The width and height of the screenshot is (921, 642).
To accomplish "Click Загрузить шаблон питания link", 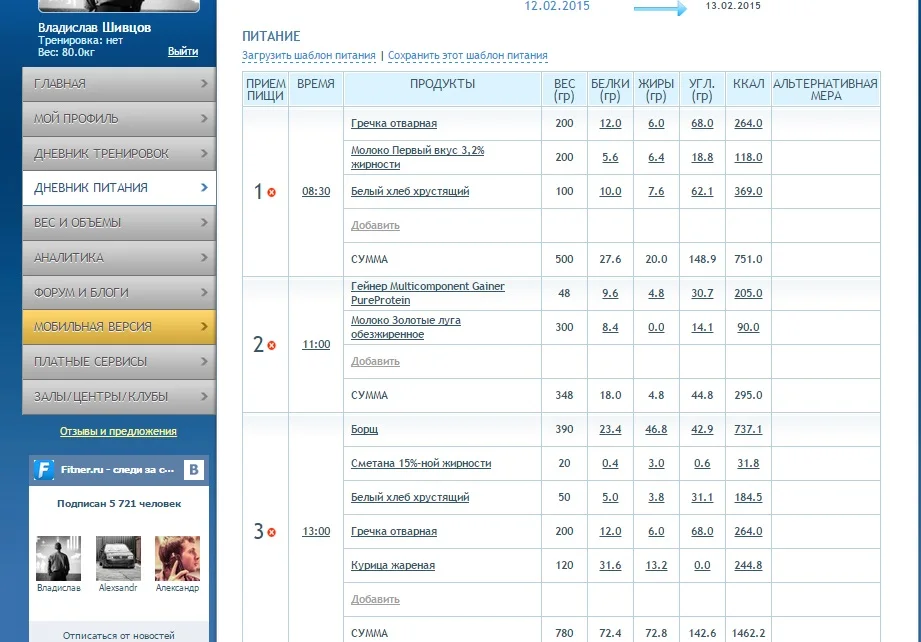I will pos(309,55).
